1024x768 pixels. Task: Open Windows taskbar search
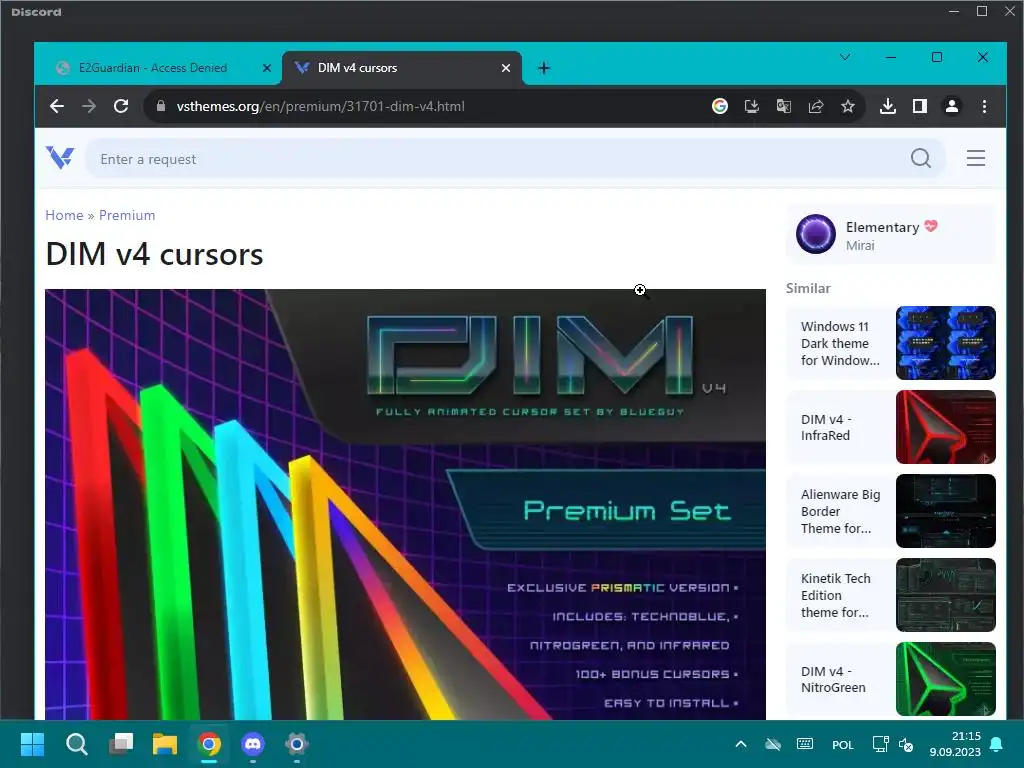(x=76, y=744)
